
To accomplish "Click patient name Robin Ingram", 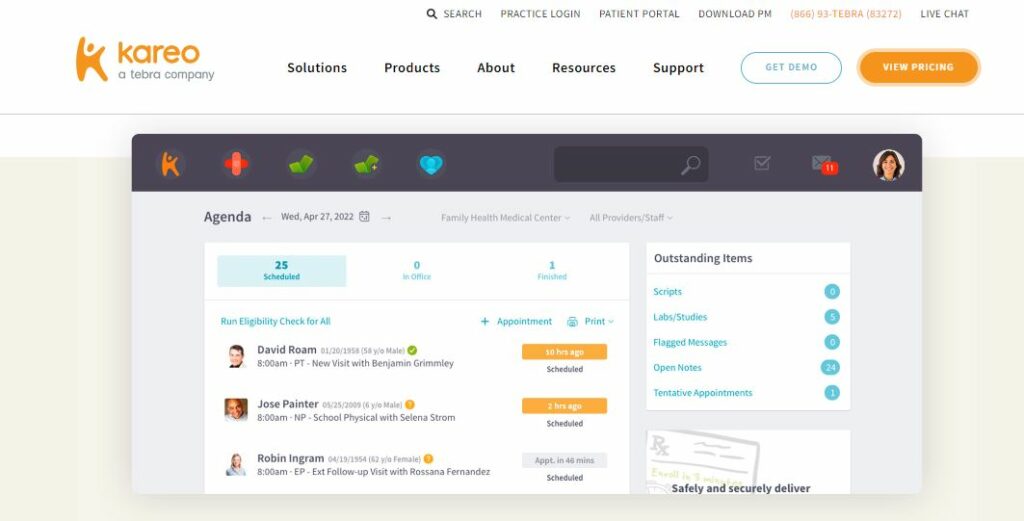I will (x=291, y=458).
